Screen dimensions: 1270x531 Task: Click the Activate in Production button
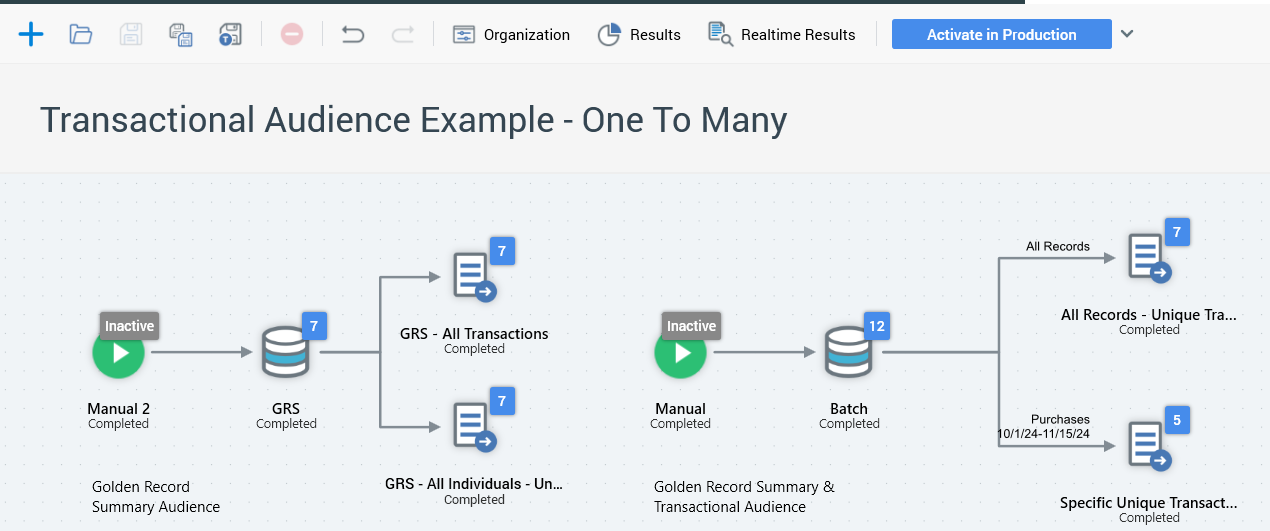[x=1001, y=34]
